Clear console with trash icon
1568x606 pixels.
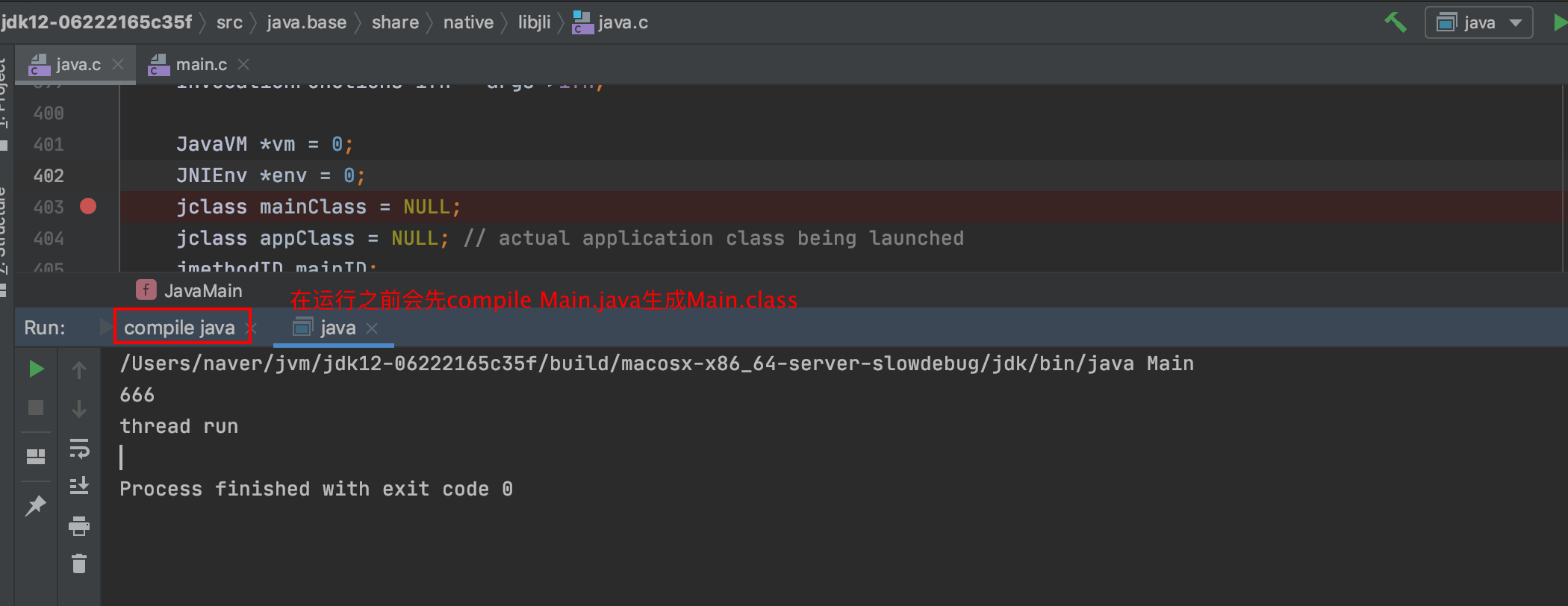[79, 563]
